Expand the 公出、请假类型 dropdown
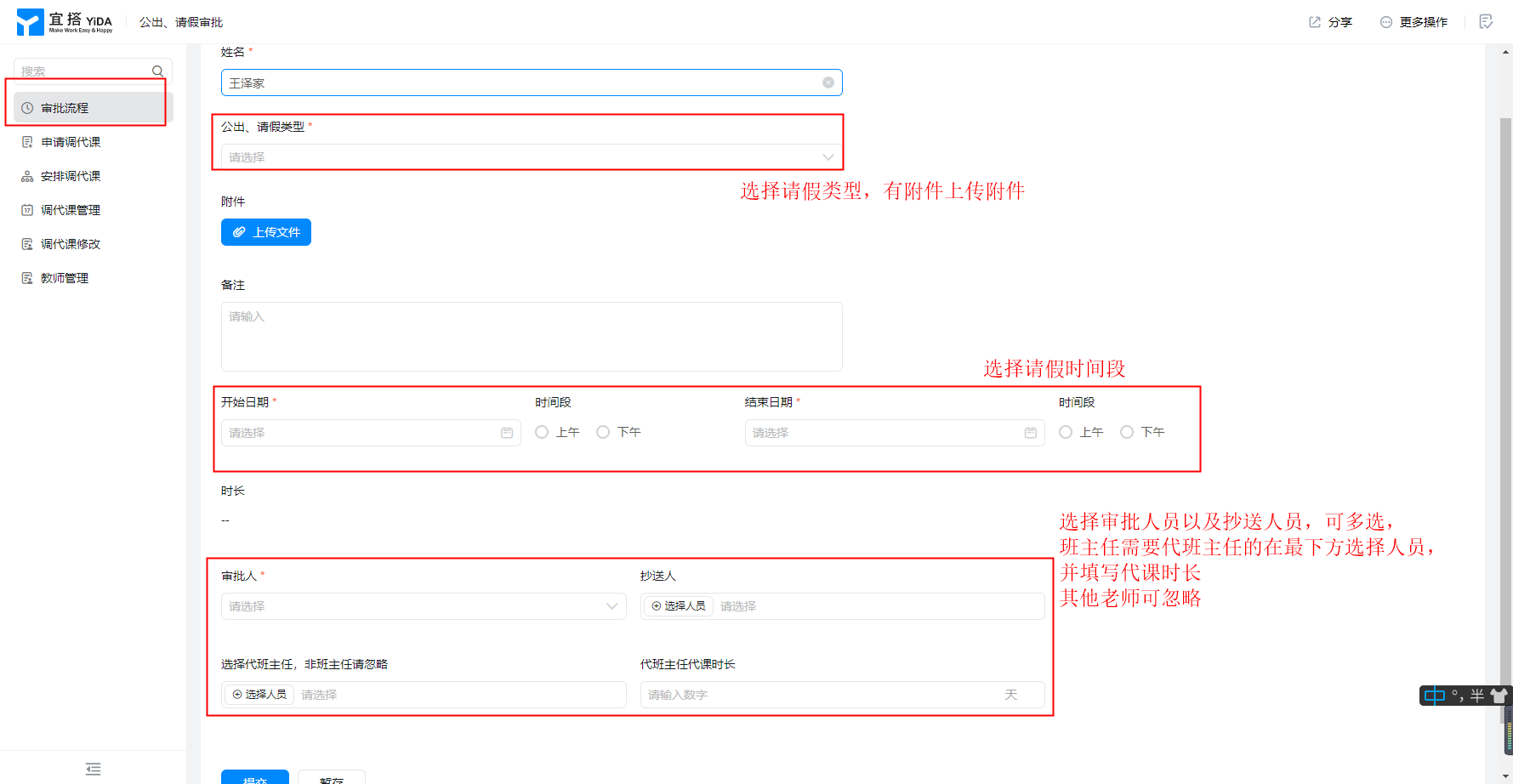This screenshot has height=784, width=1513. point(531,157)
